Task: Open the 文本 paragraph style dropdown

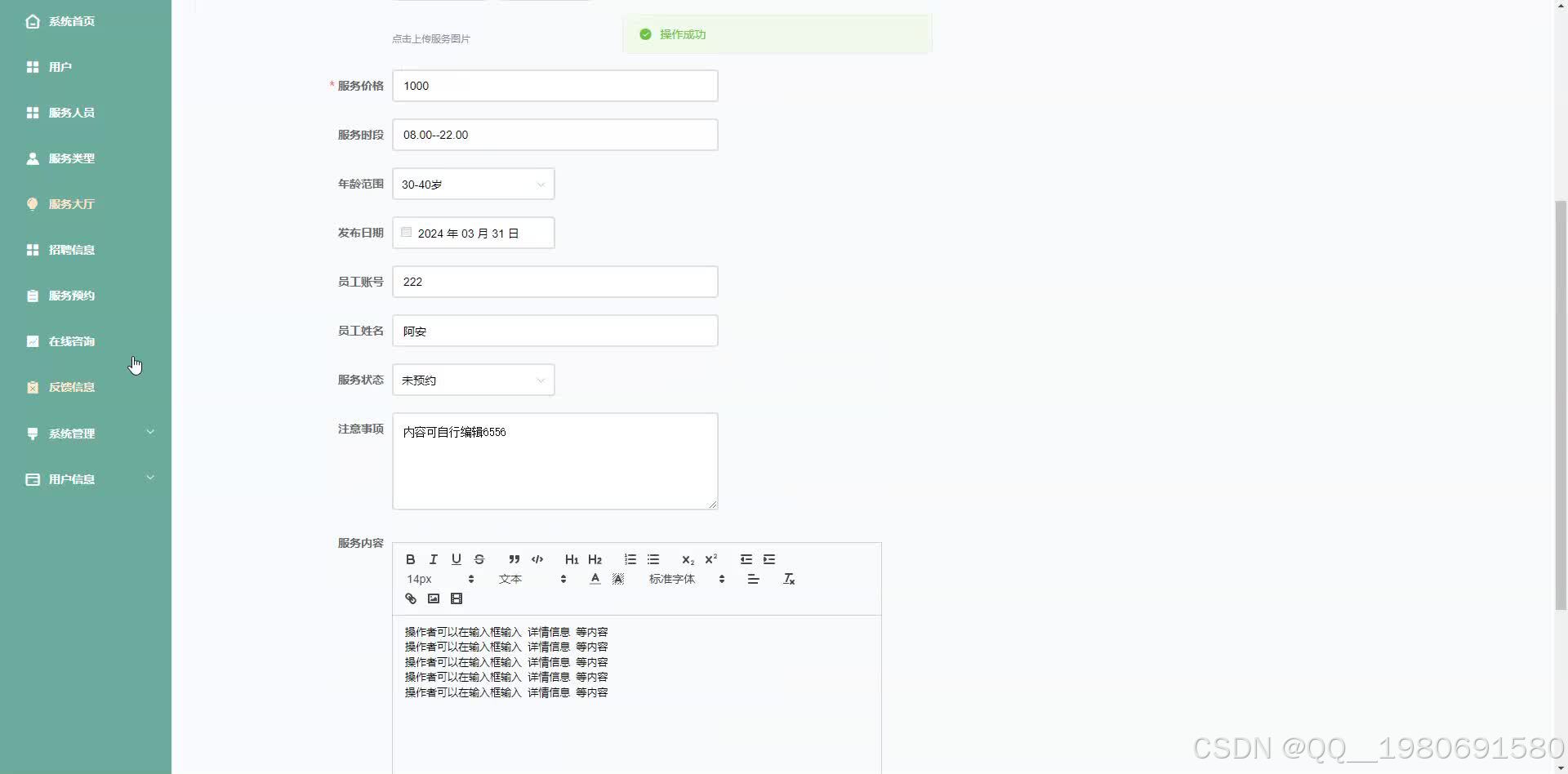Action: point(532,579)
